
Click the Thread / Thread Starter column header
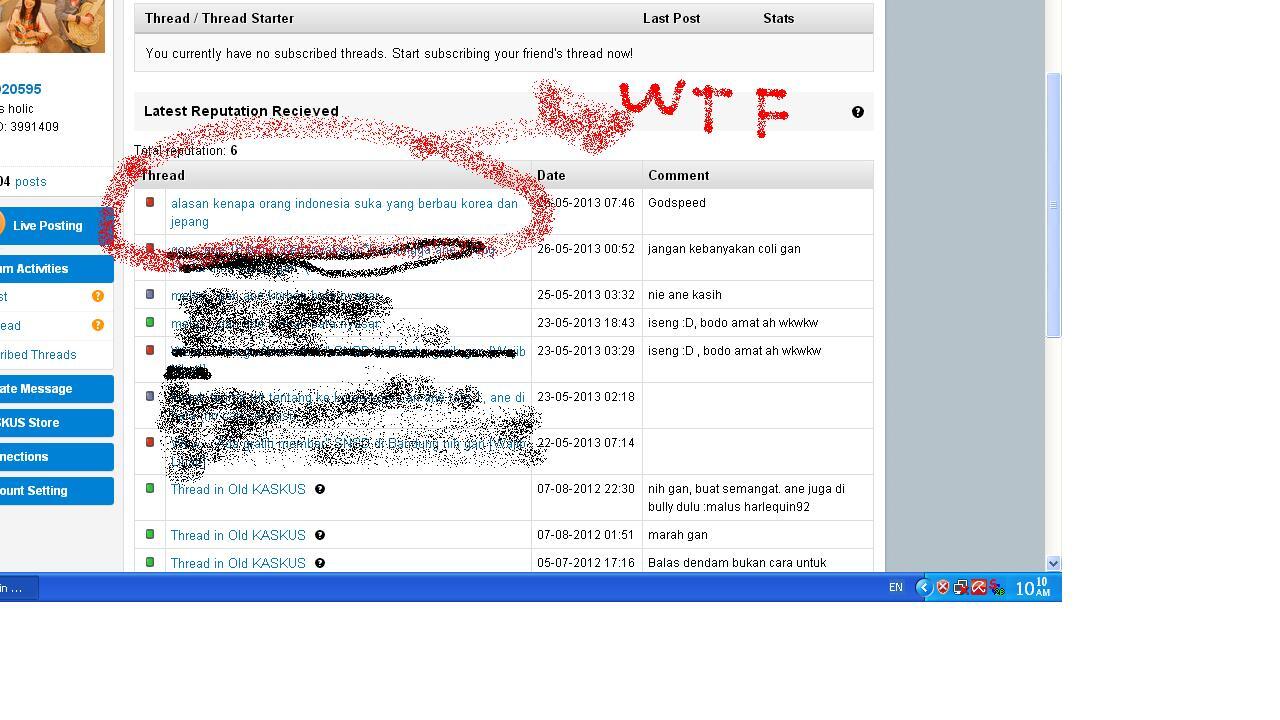point(219,18)
